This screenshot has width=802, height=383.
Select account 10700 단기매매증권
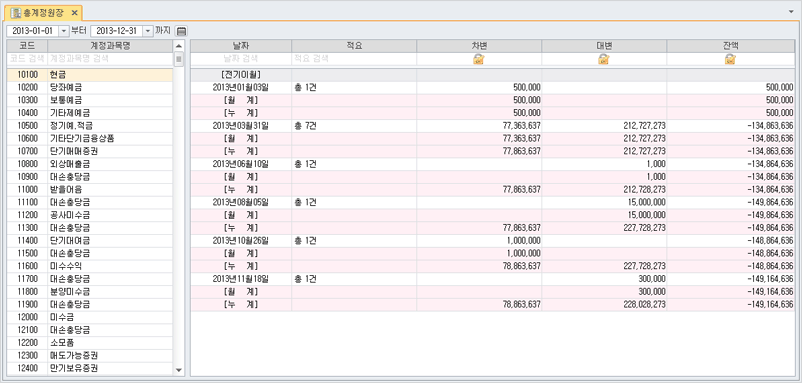point(90,151)
